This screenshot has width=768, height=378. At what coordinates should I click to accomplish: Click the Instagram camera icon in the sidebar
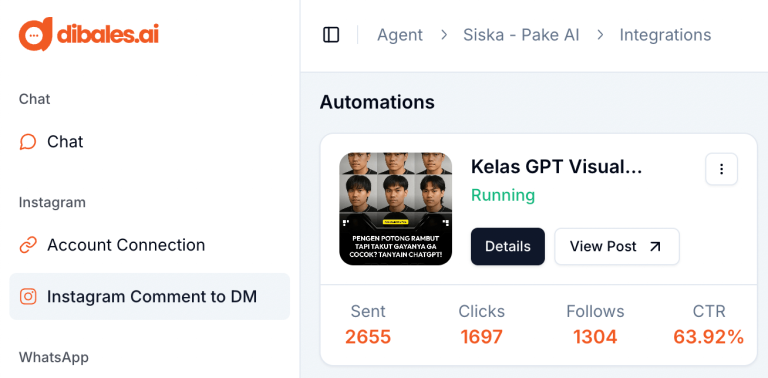[28, 296]
